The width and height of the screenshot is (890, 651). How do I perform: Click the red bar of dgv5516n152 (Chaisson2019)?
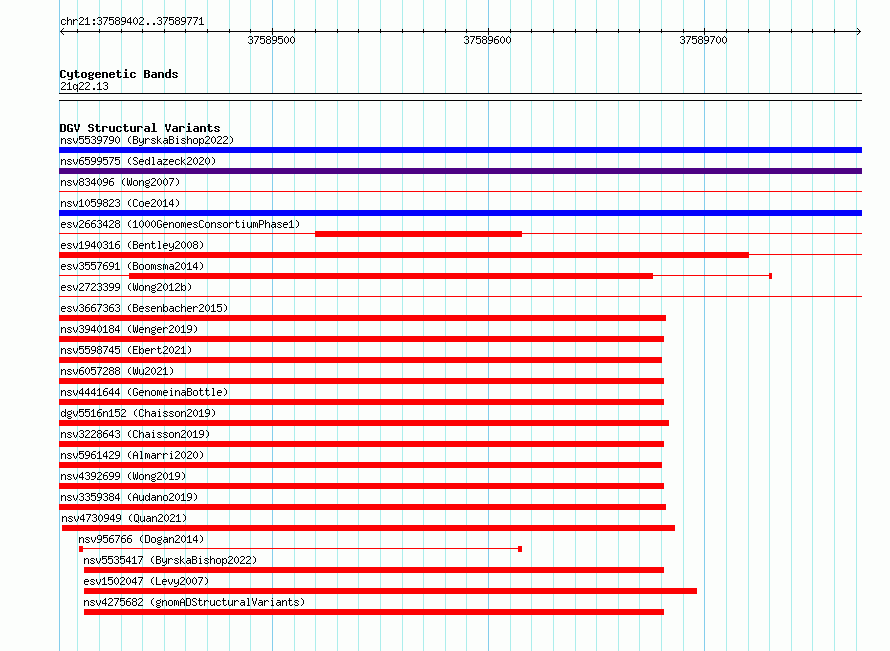pyautogui.click(x=364, y=423)
